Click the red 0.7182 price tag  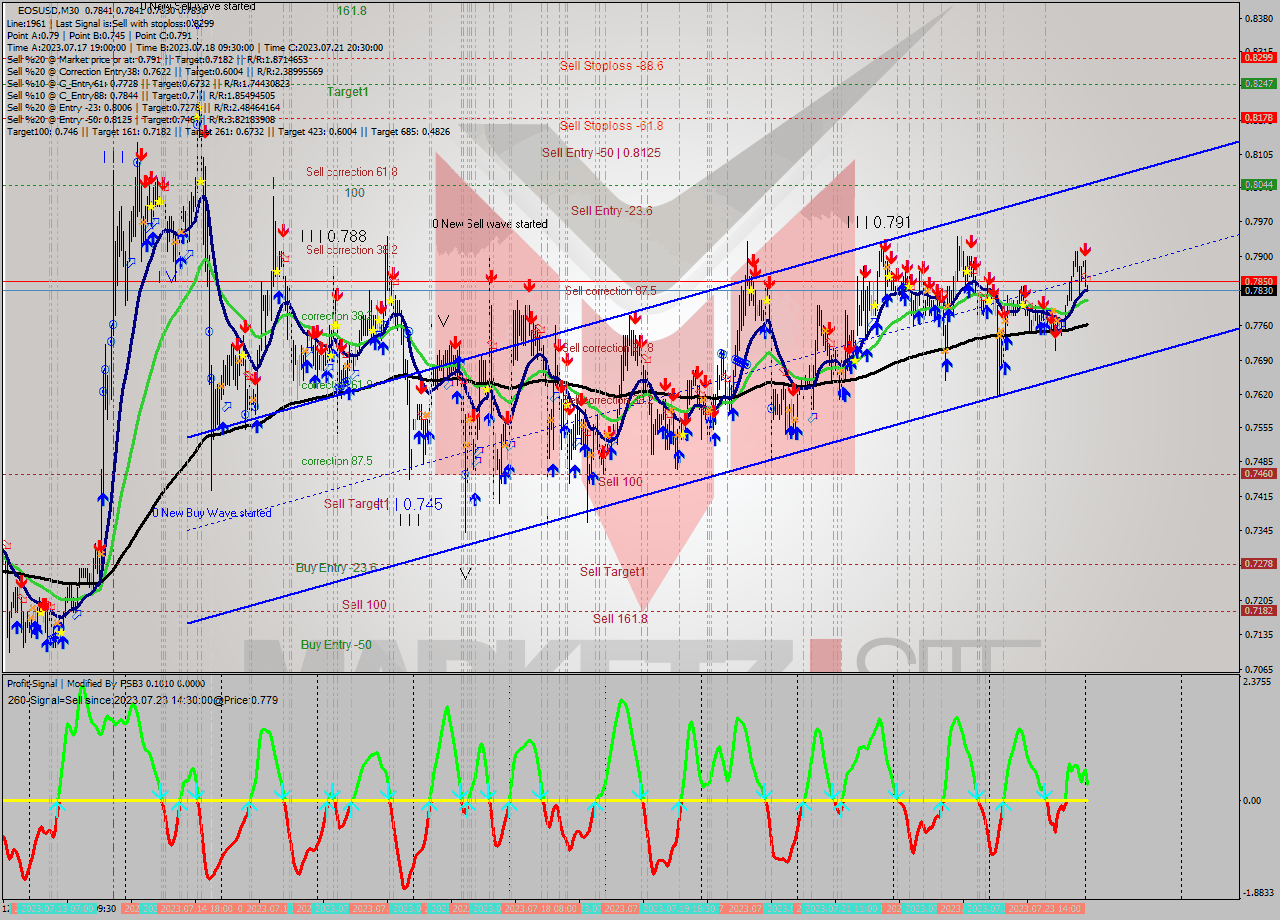click(x=1258, y=611)
